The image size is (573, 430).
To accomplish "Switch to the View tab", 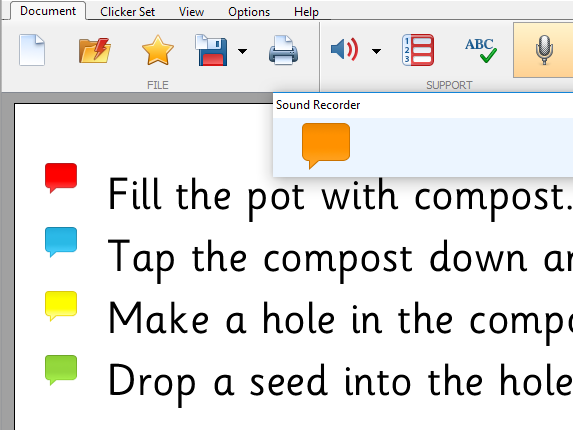I will click(x=191, y=12).
